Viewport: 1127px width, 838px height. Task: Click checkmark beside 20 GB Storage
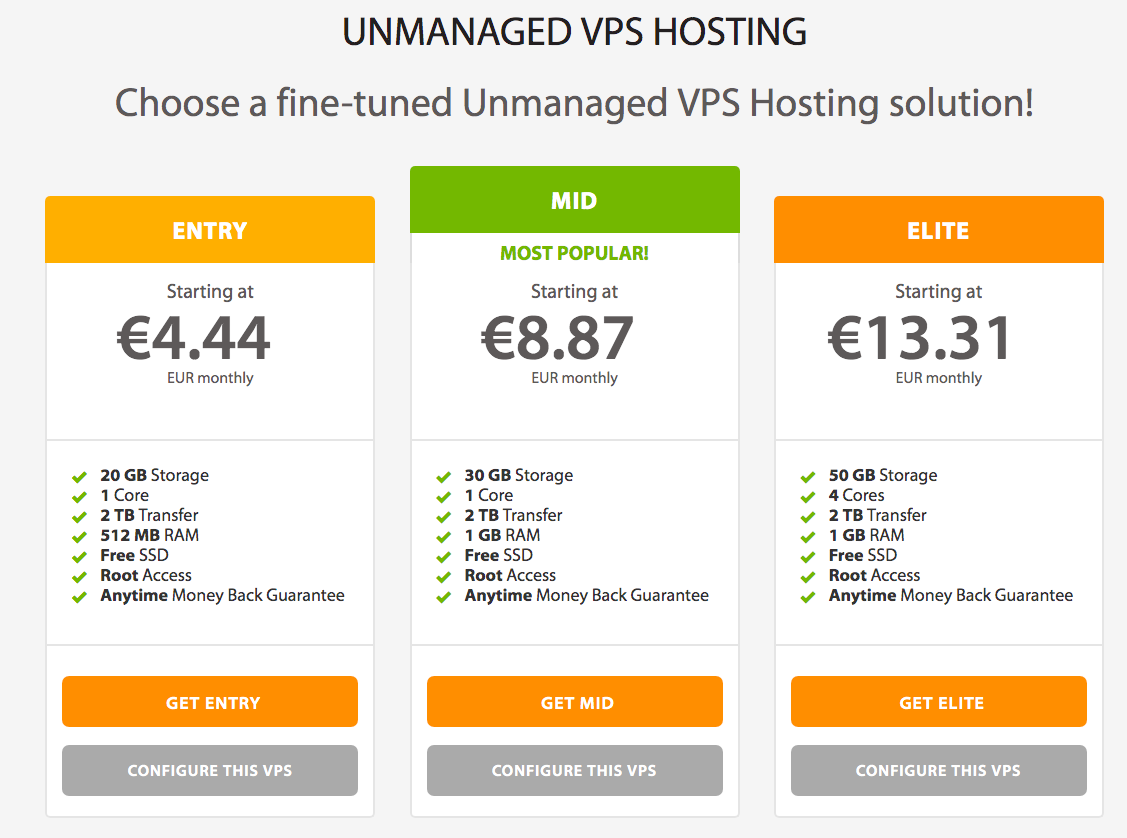coord(79,476)
